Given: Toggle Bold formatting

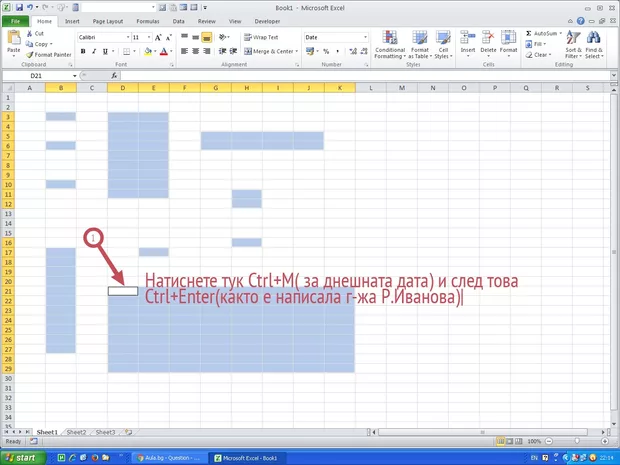Looking at the screenshot, I should [83, 51].
